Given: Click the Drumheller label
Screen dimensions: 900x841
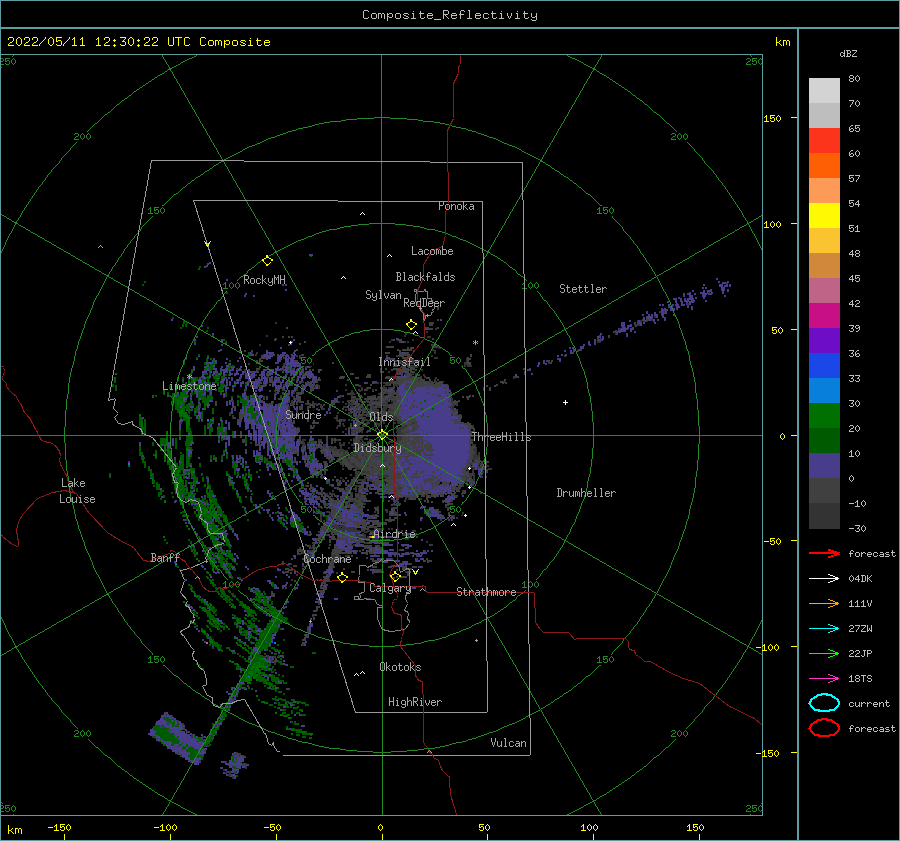Looking at the screenshot, I should tap(586, 493).
